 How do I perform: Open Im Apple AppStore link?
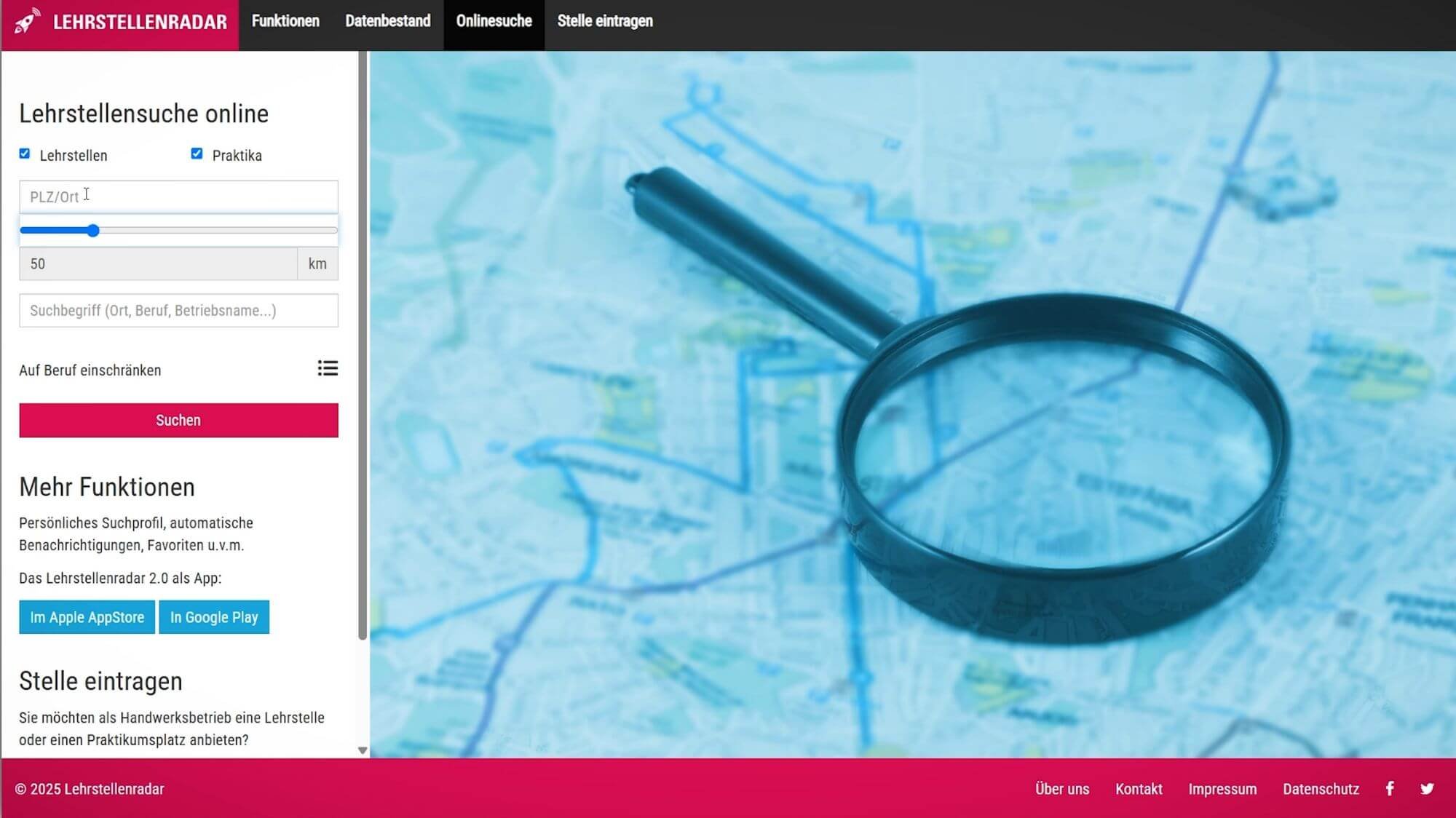click(x=87, y=617)
